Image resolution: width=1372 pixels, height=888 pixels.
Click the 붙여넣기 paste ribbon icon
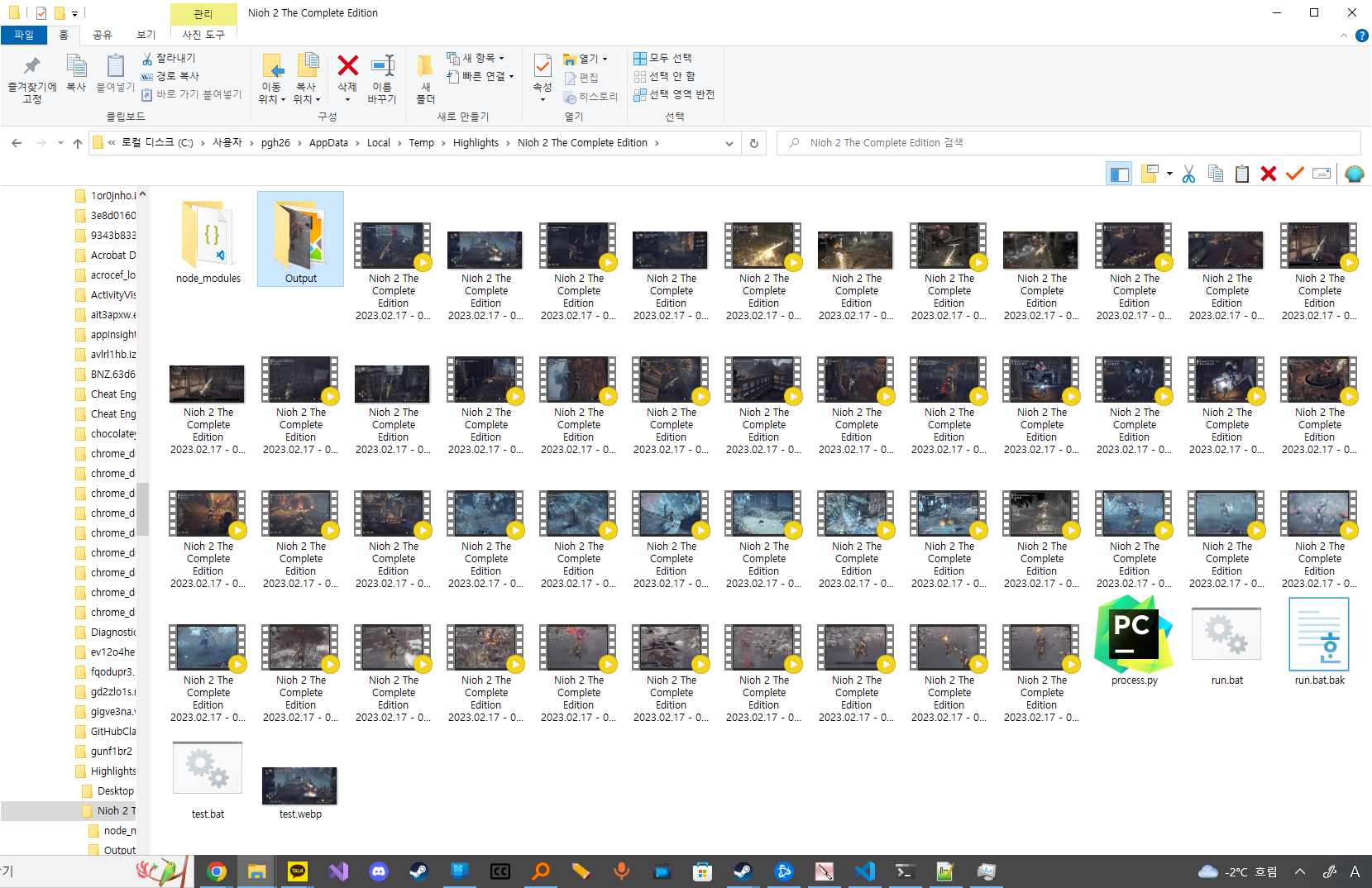click(116, 73)
